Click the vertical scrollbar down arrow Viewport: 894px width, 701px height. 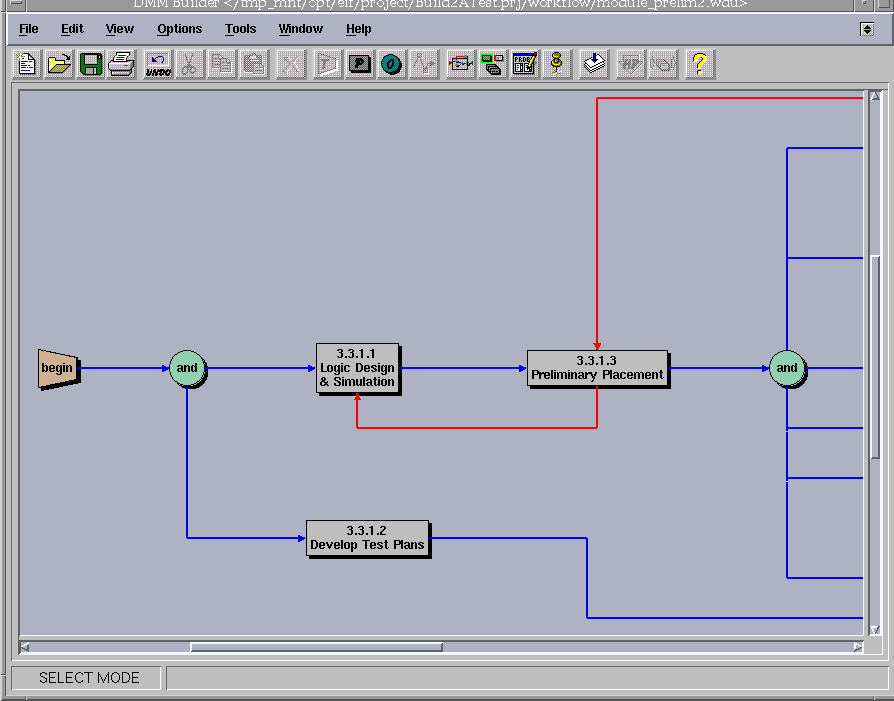click(x=875, y=629)
